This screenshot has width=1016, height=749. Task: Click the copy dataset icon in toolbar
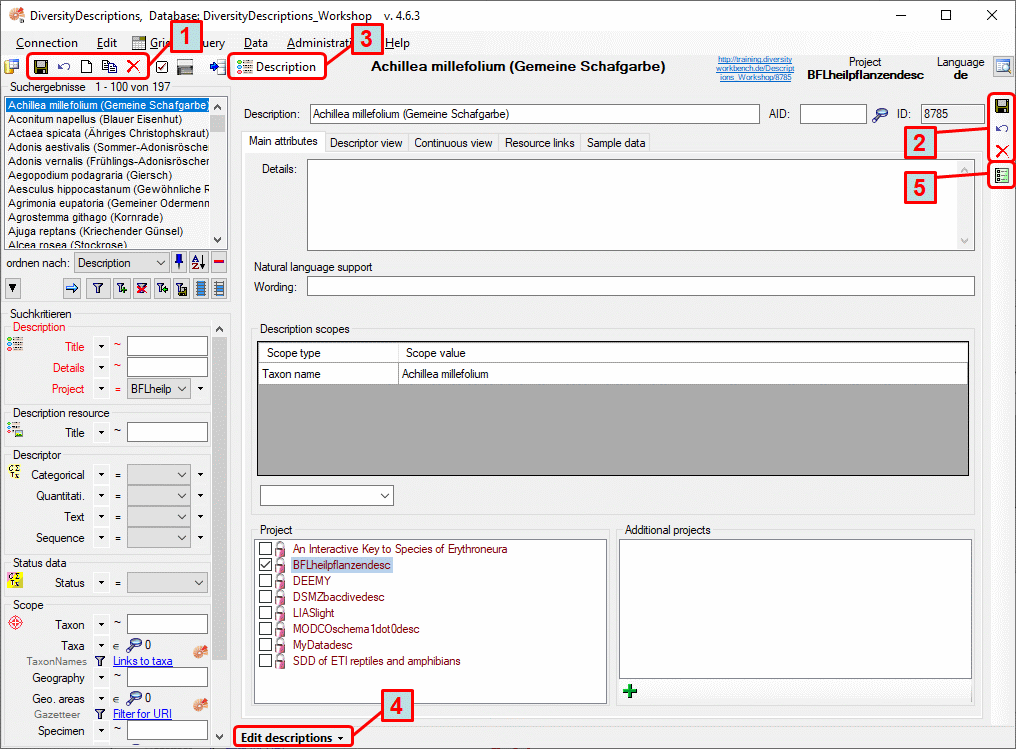(110, 67)
